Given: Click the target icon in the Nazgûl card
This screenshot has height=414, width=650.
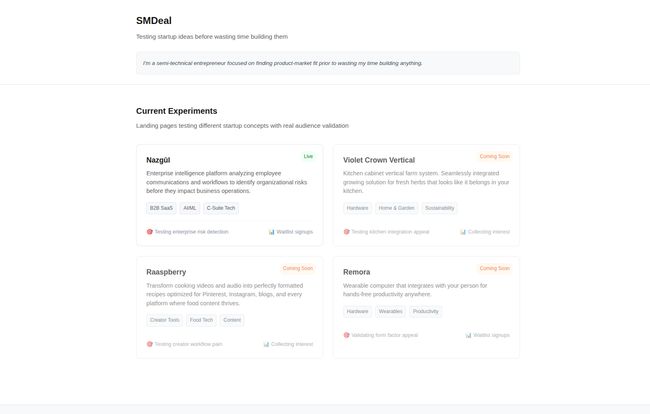Looking at the screenshot, I should (x=150, y=232).
